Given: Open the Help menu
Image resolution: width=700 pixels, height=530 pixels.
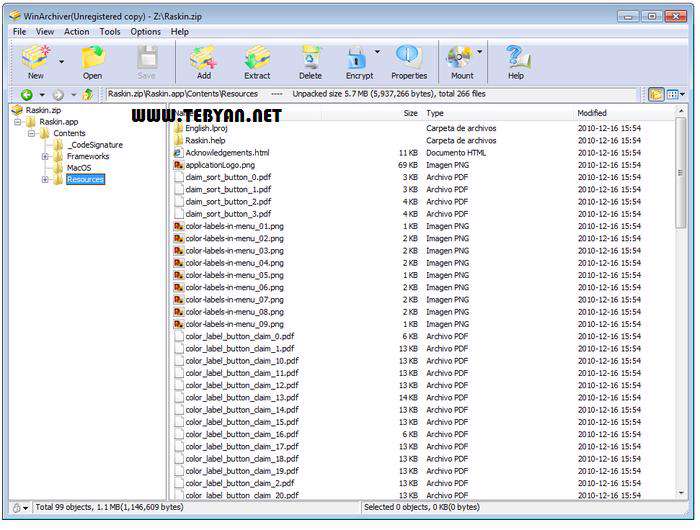Looking at the screenshot, I should (x=179, y=32).
